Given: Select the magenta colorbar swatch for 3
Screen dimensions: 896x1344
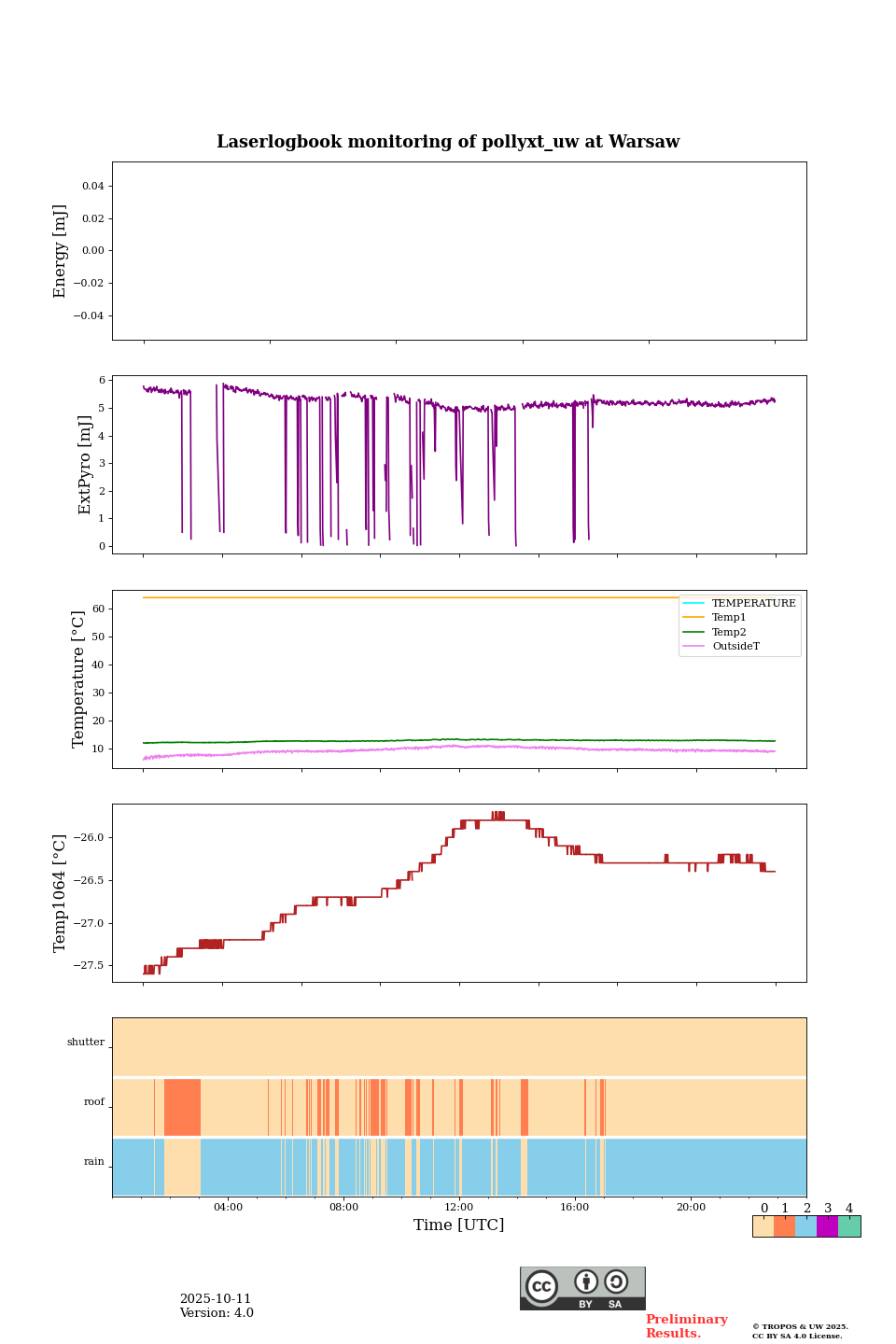Looking at the screenshot, I should 827,1226.
